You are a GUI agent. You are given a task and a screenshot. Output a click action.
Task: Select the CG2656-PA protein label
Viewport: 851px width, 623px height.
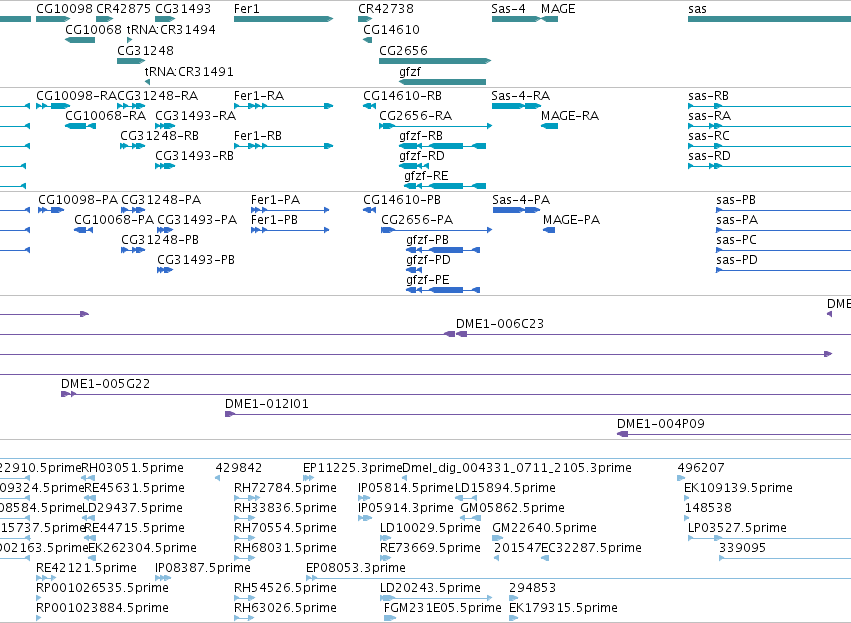pyautogui.click(x=417, y=220)
